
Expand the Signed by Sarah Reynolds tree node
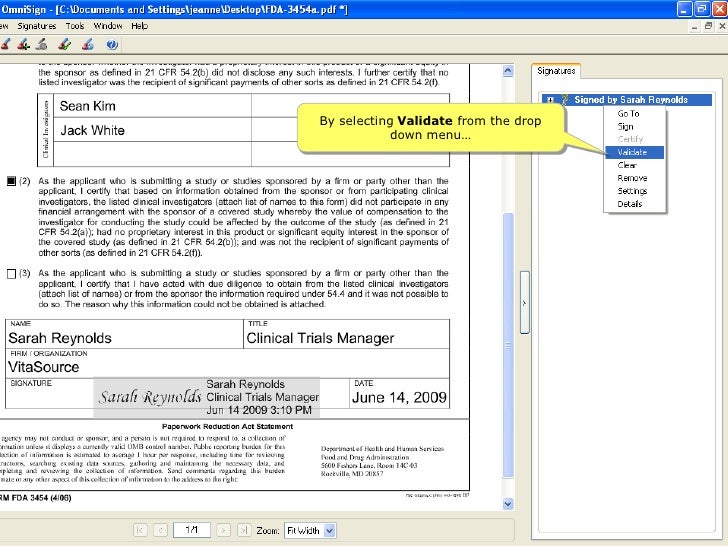click(550, 100)
